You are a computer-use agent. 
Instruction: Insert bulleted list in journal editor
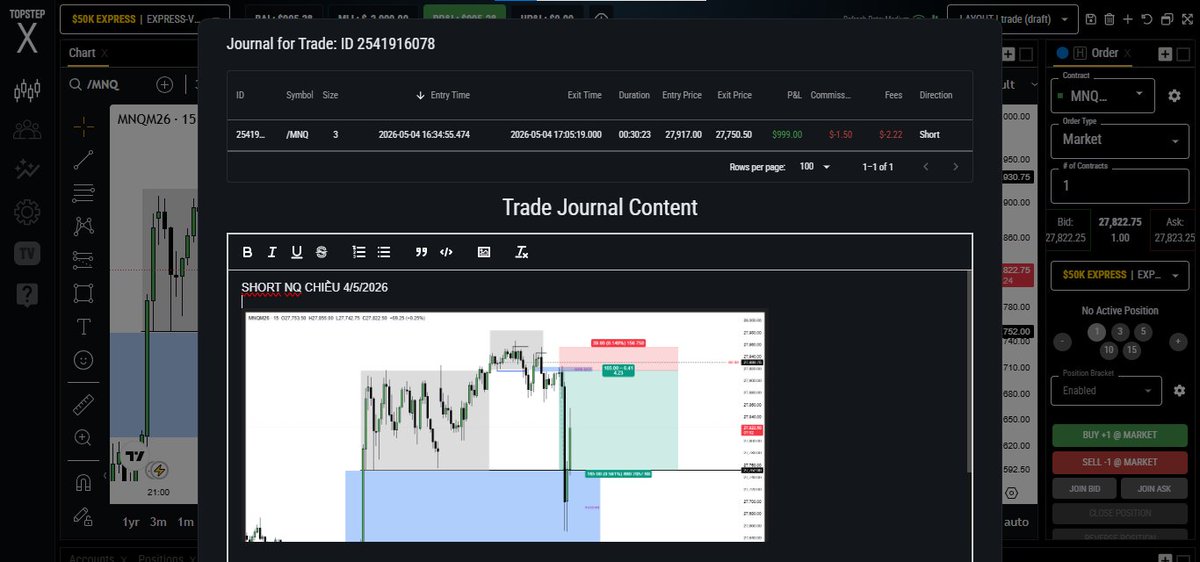tap(384, 252)
